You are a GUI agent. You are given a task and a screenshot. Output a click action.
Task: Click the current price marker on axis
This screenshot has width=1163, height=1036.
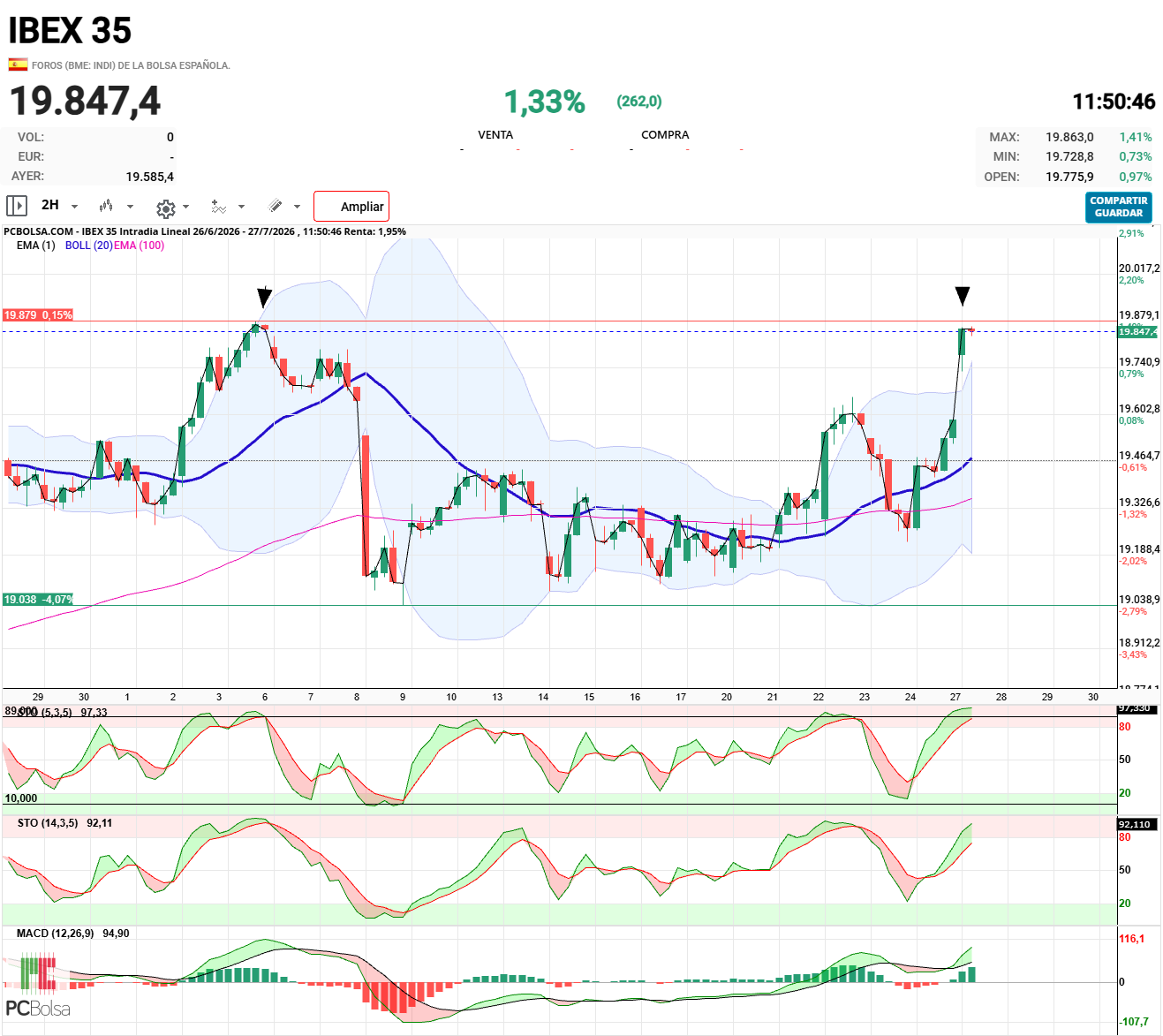pyautogui.click(x=1137, y=332)
